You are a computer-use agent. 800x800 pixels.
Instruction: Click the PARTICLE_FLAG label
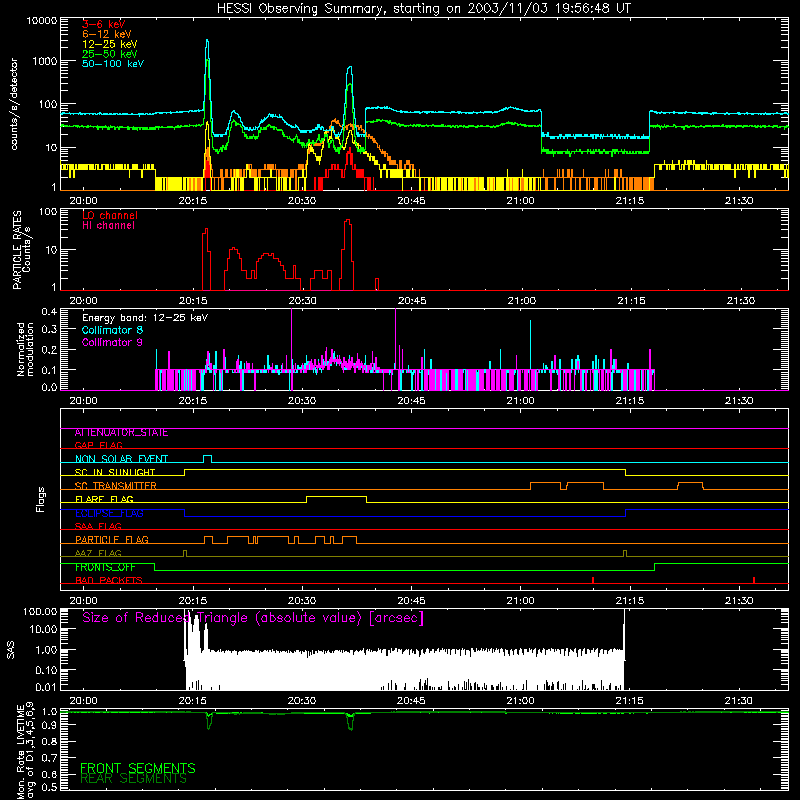(112, 540)
